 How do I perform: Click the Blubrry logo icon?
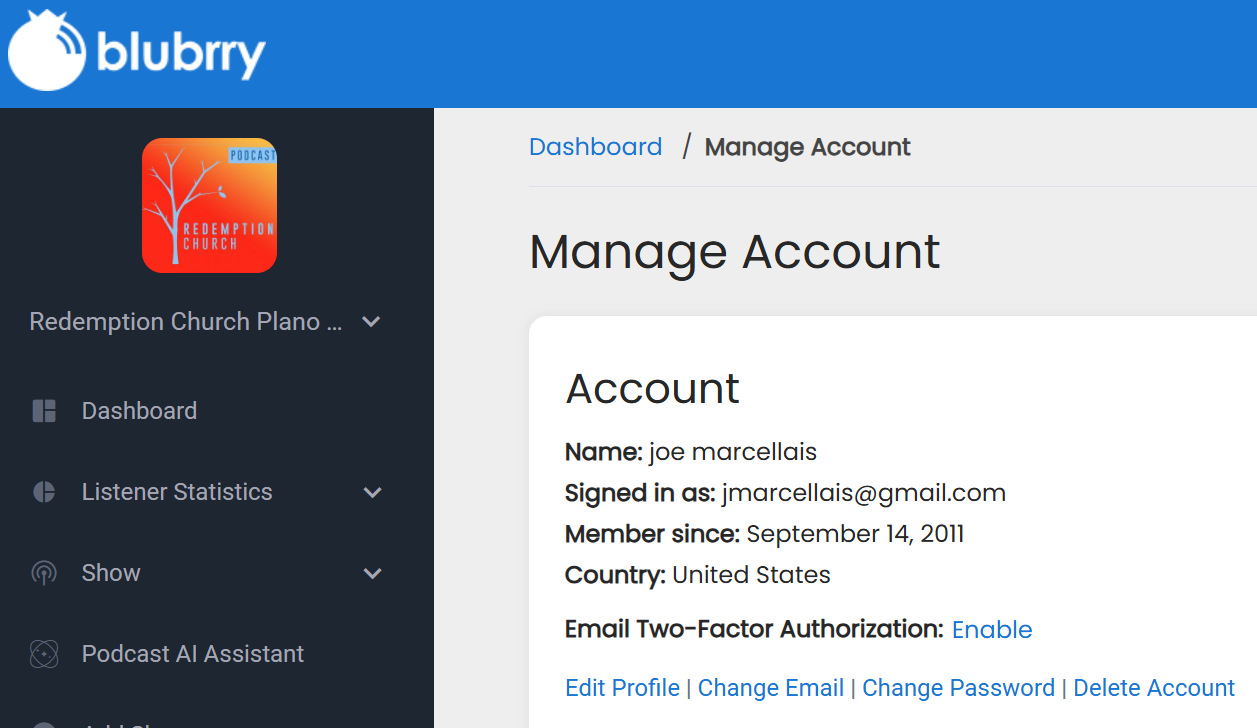pyautogui.click(x=48, y=52)
